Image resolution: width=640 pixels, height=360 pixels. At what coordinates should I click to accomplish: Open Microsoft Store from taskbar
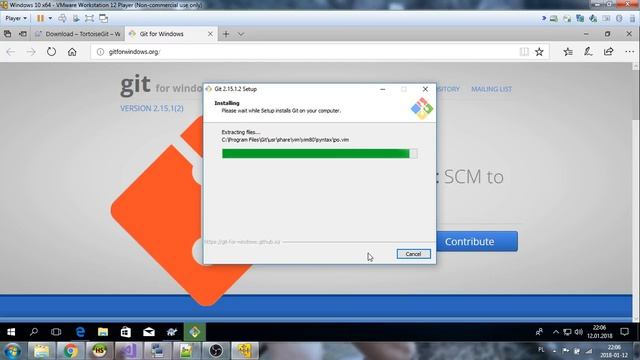(126, 332)
